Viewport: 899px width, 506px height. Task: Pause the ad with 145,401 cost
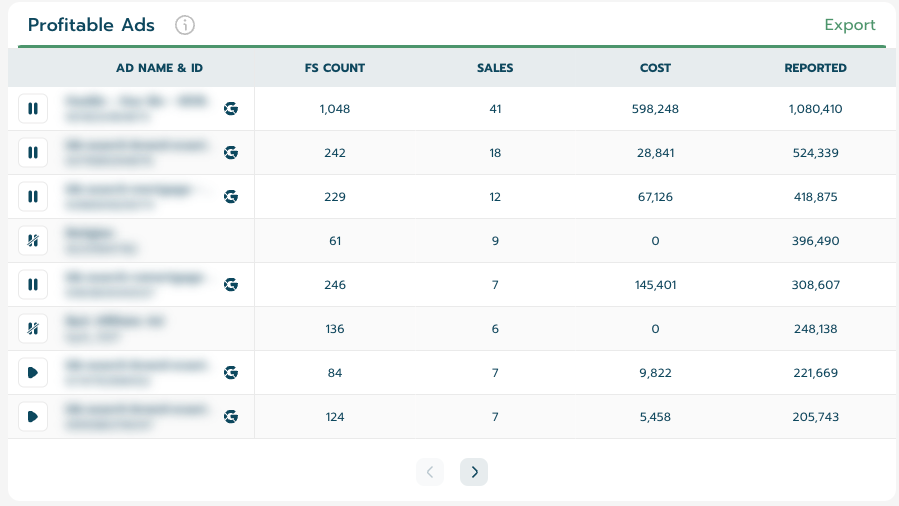(x=33, y=285)
